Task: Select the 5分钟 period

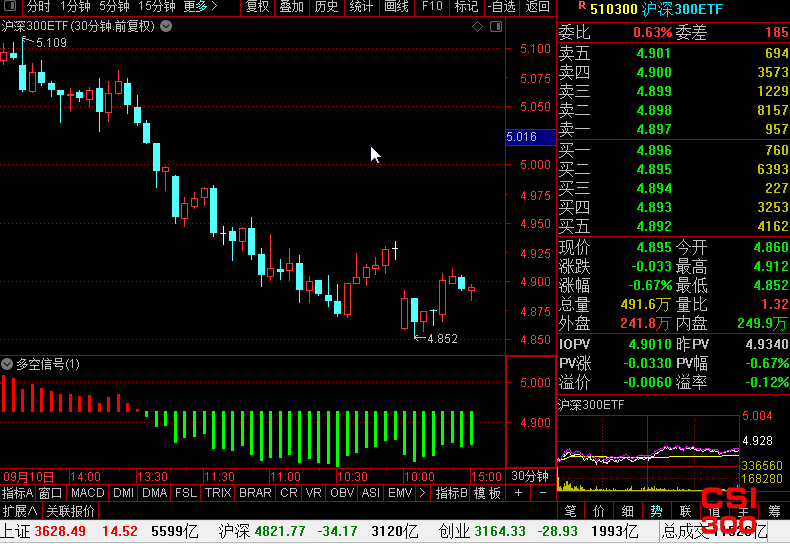Action: point(114,7)
